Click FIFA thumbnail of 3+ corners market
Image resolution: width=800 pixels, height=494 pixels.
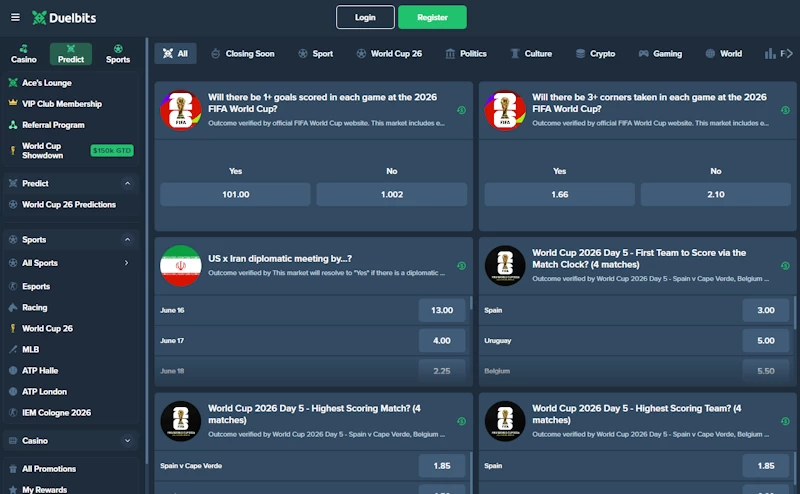[x=505, y=110]
